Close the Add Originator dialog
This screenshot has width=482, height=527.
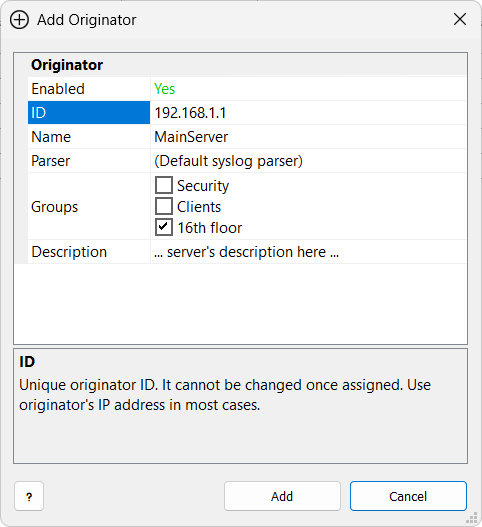(459, 19)
